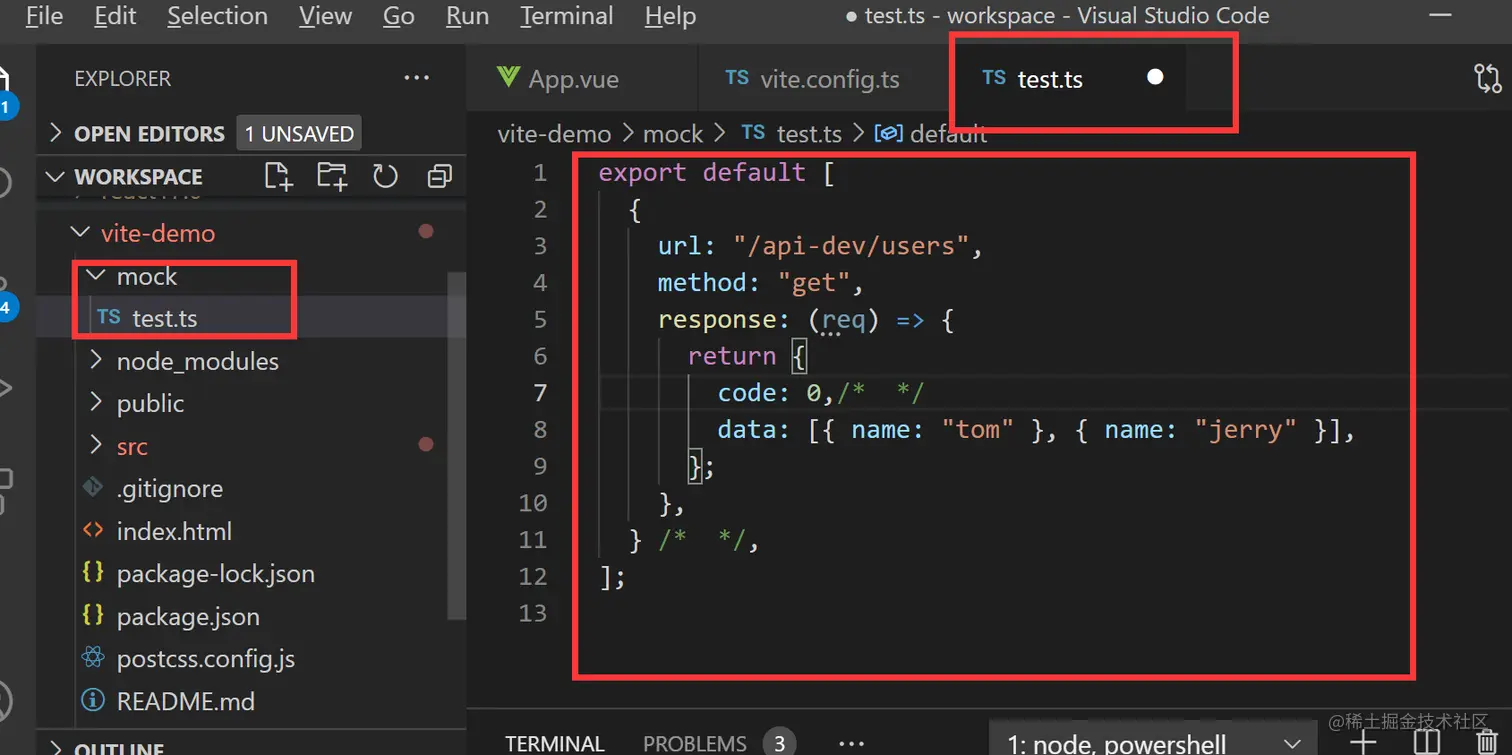The image size is (1512, 755).
Task: Expand the Open Editors section
Action: pyautogui.click(x=55, y=133)
